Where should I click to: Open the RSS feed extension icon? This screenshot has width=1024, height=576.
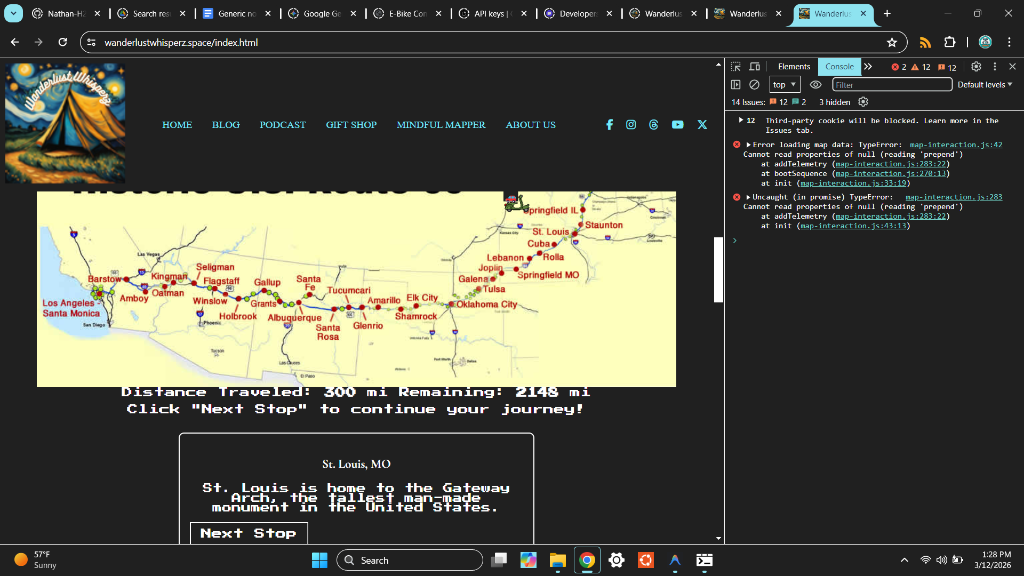[x=925, y=43]
